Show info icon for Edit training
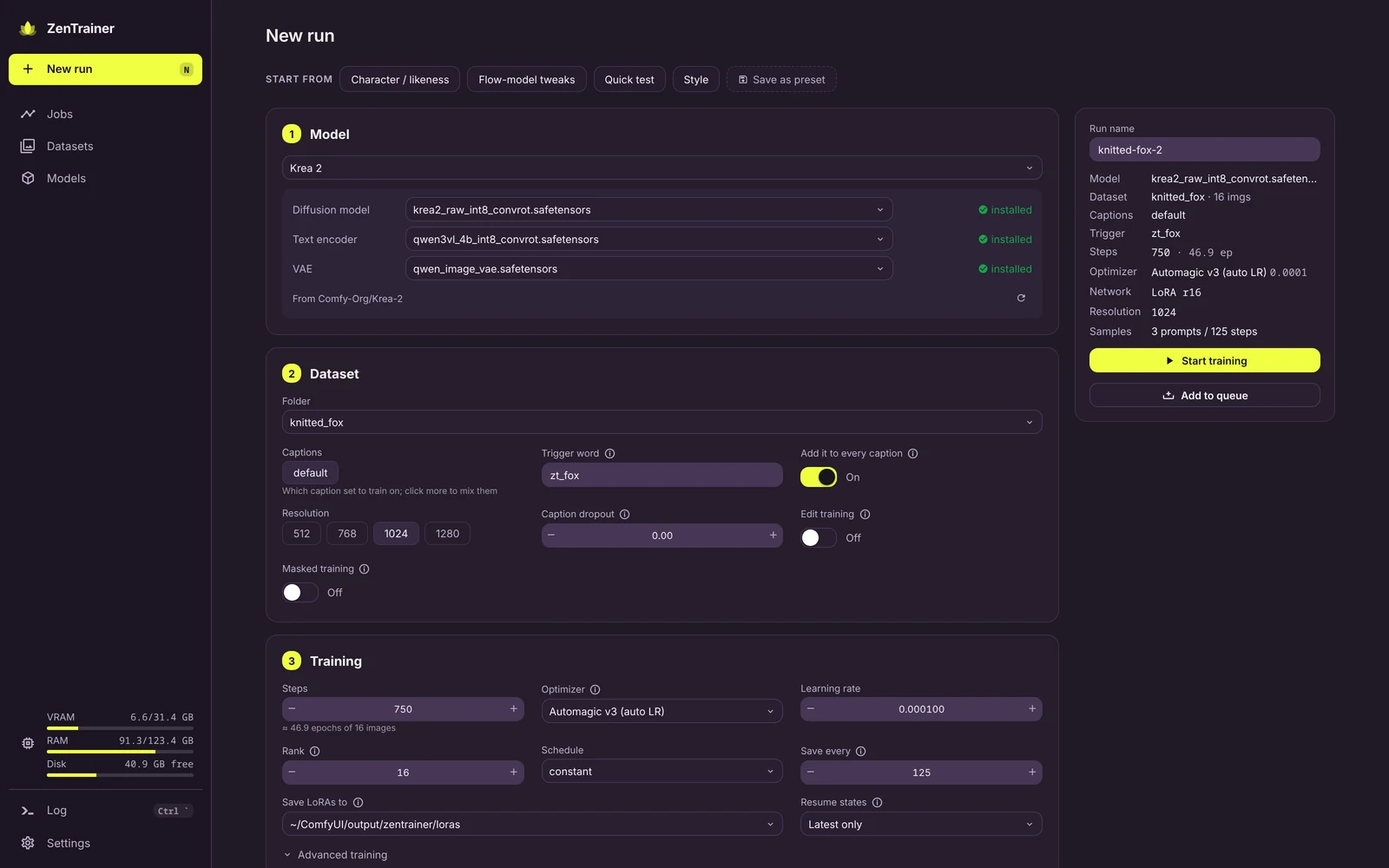Image resolution: width=1389 pixels, height=868 pixels. coord(865,514)
